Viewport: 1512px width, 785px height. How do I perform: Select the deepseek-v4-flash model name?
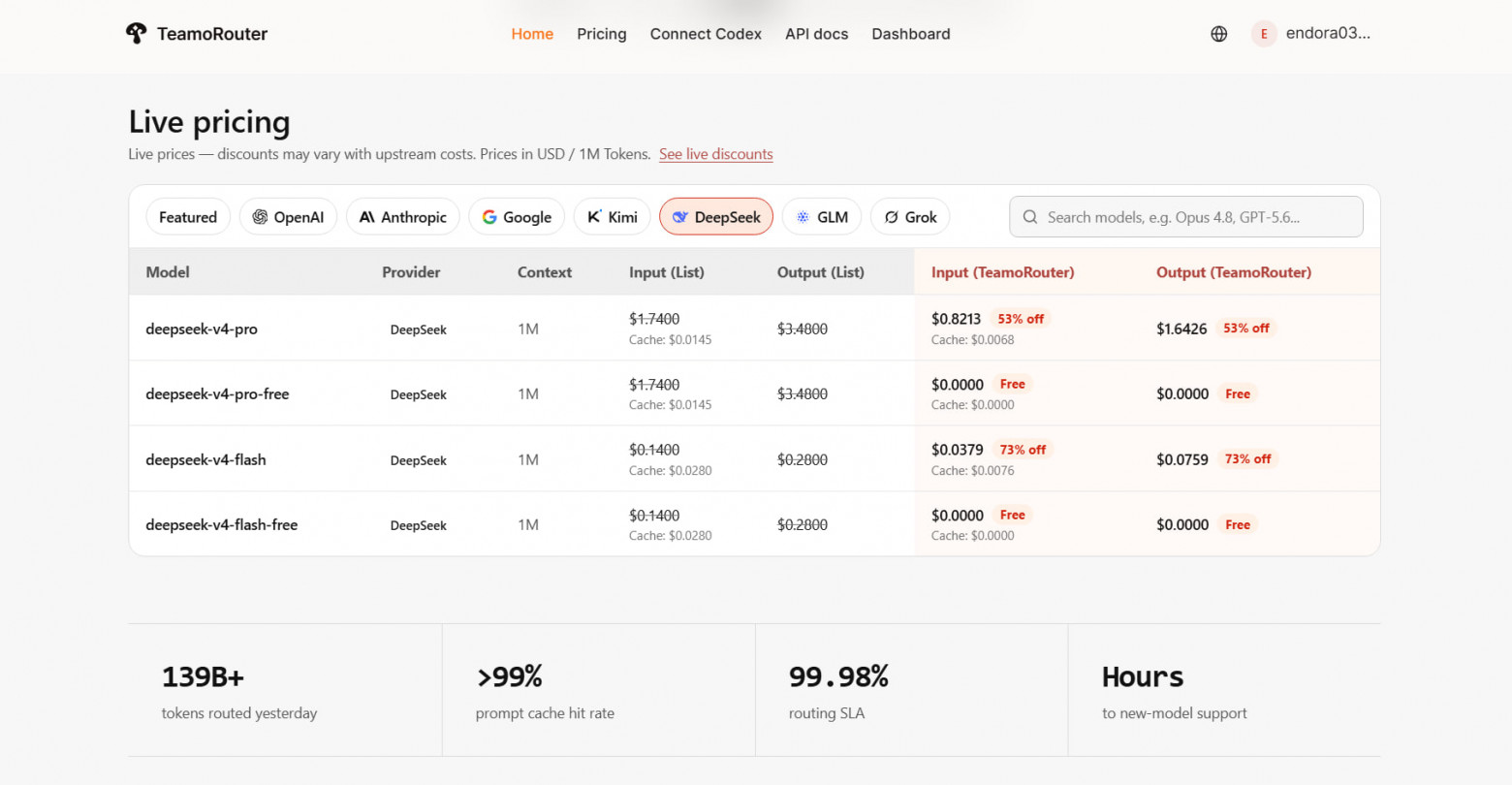(205, 459)
